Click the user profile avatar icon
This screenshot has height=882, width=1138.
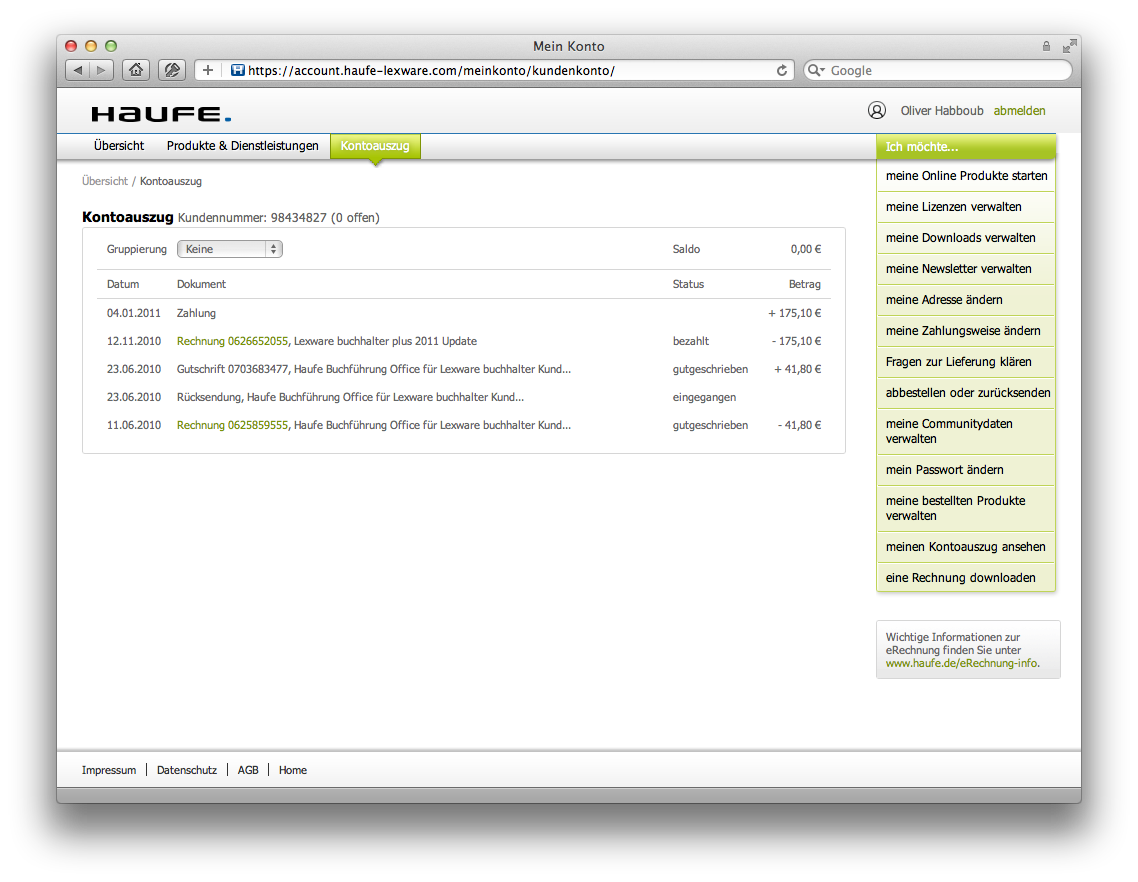coord(877,110)
